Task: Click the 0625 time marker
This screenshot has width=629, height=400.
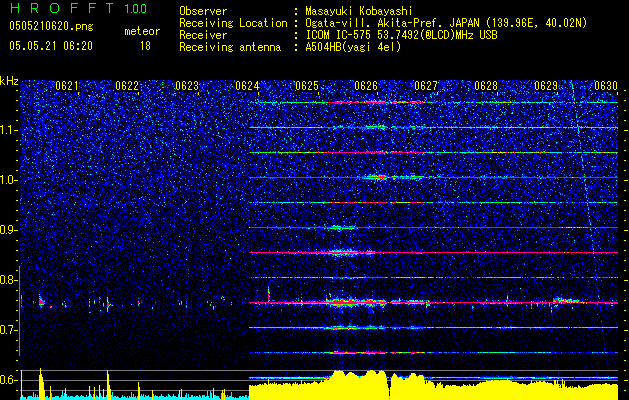Action: tap(306, 86)
